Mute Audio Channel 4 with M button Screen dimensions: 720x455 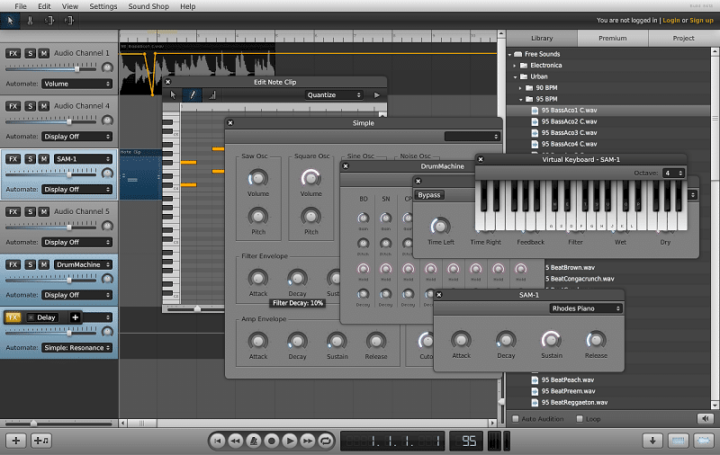pos(44,105)
